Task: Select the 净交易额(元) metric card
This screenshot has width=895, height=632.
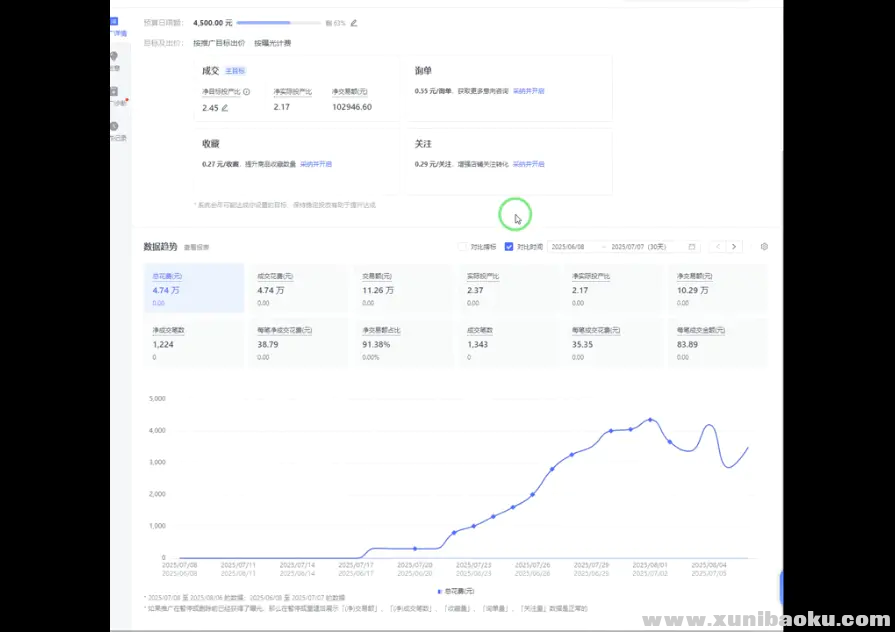Action: pos(716,288)
